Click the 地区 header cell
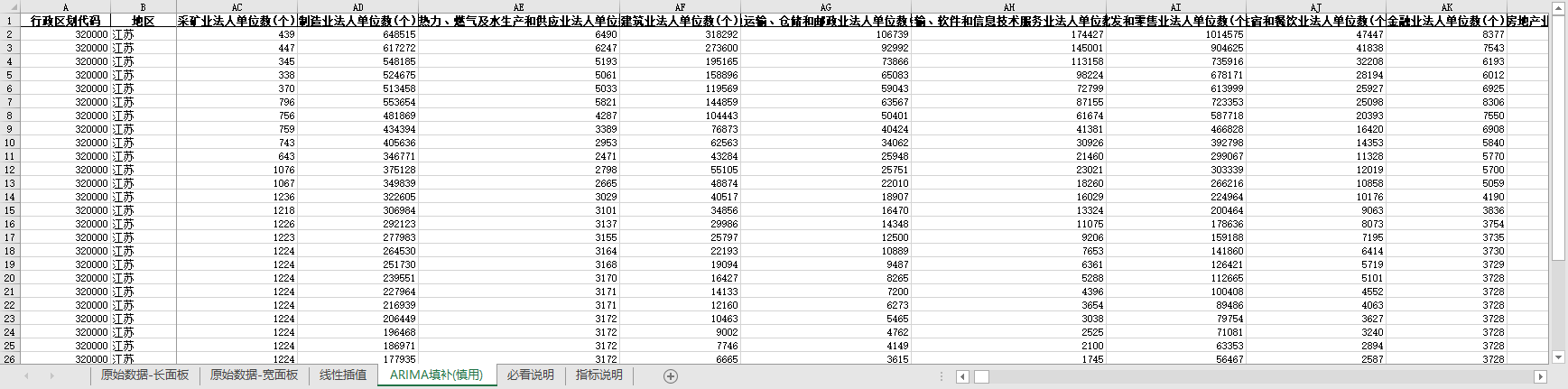 143,21
